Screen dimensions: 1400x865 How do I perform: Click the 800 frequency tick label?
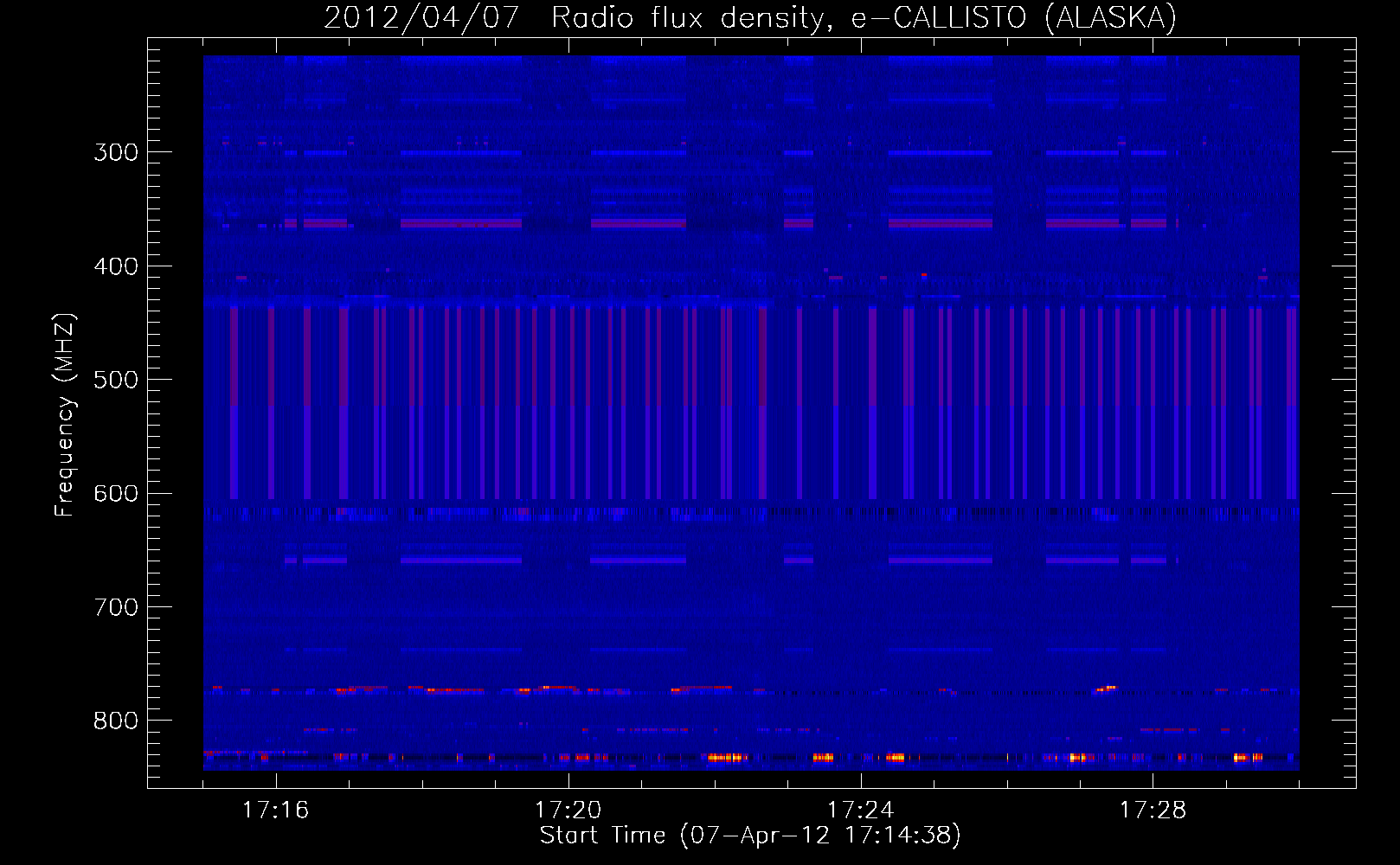116,721
